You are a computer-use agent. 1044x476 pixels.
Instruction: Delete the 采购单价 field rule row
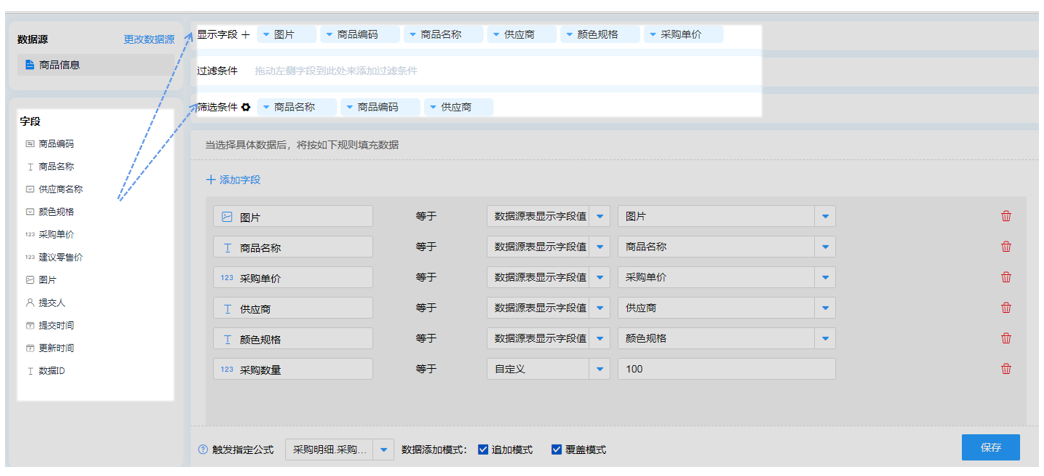[x=1006, y=277]
